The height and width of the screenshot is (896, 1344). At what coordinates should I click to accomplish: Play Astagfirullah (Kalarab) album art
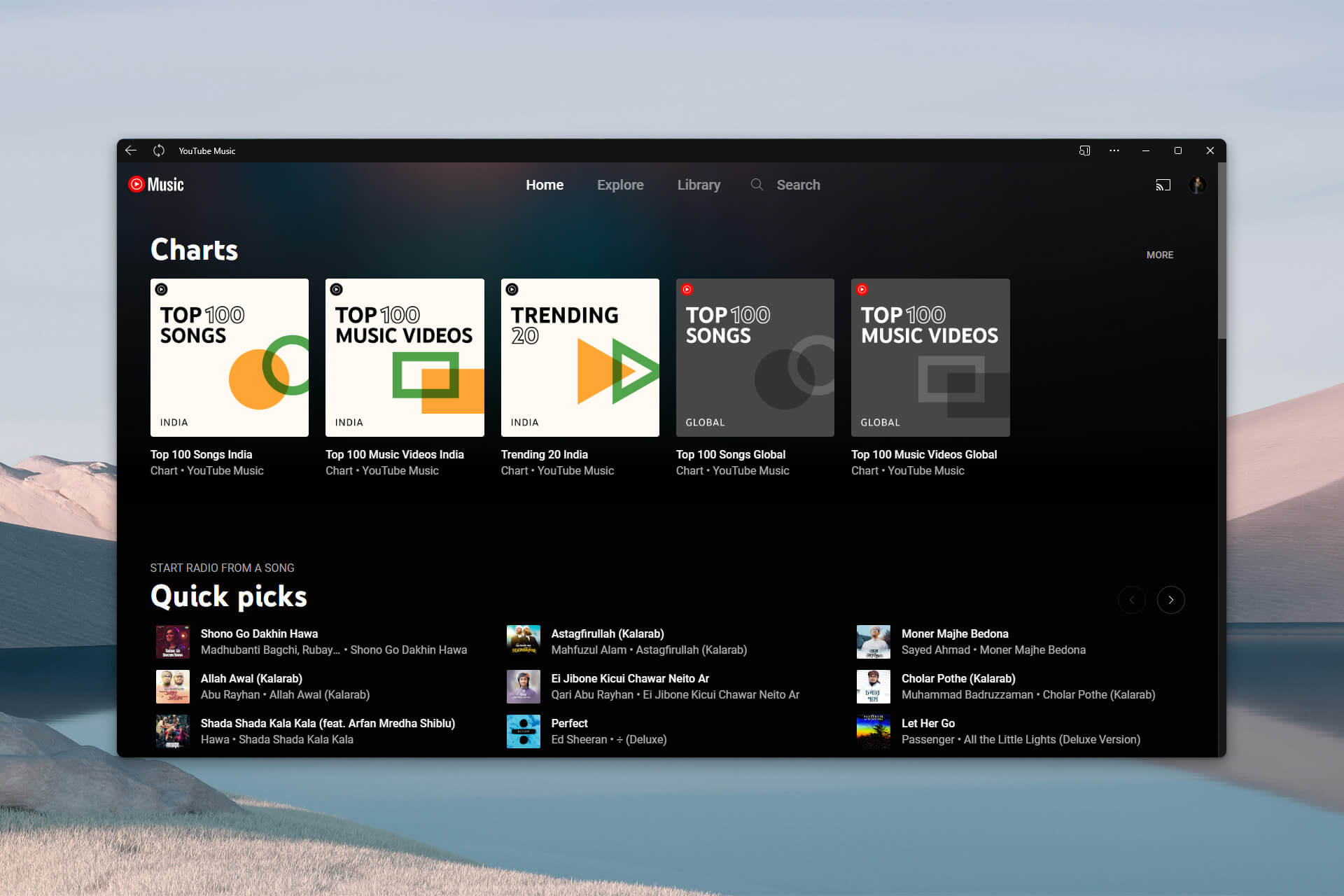click(524, 642)
